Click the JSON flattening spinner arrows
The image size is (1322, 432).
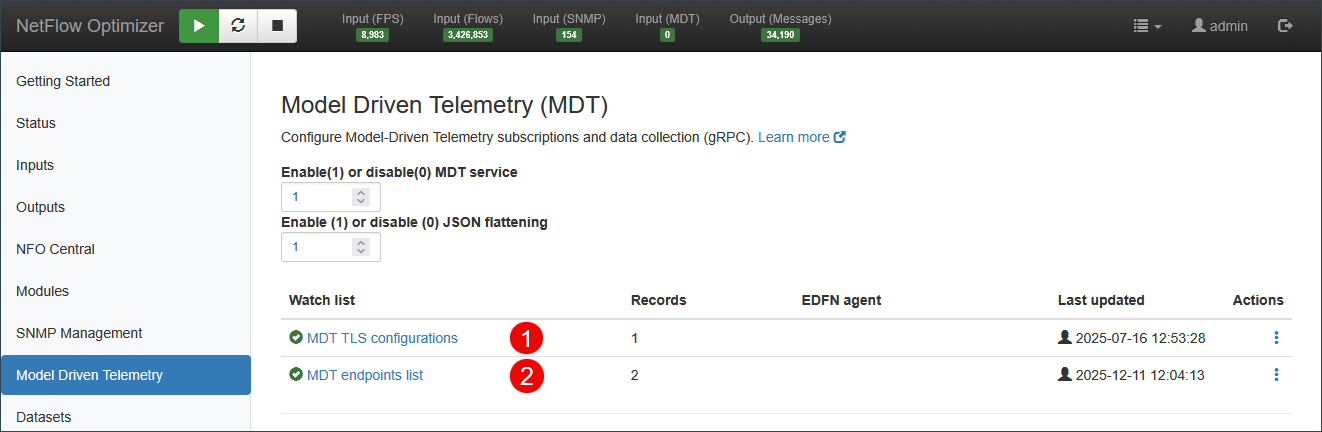(x=361, y=246)
